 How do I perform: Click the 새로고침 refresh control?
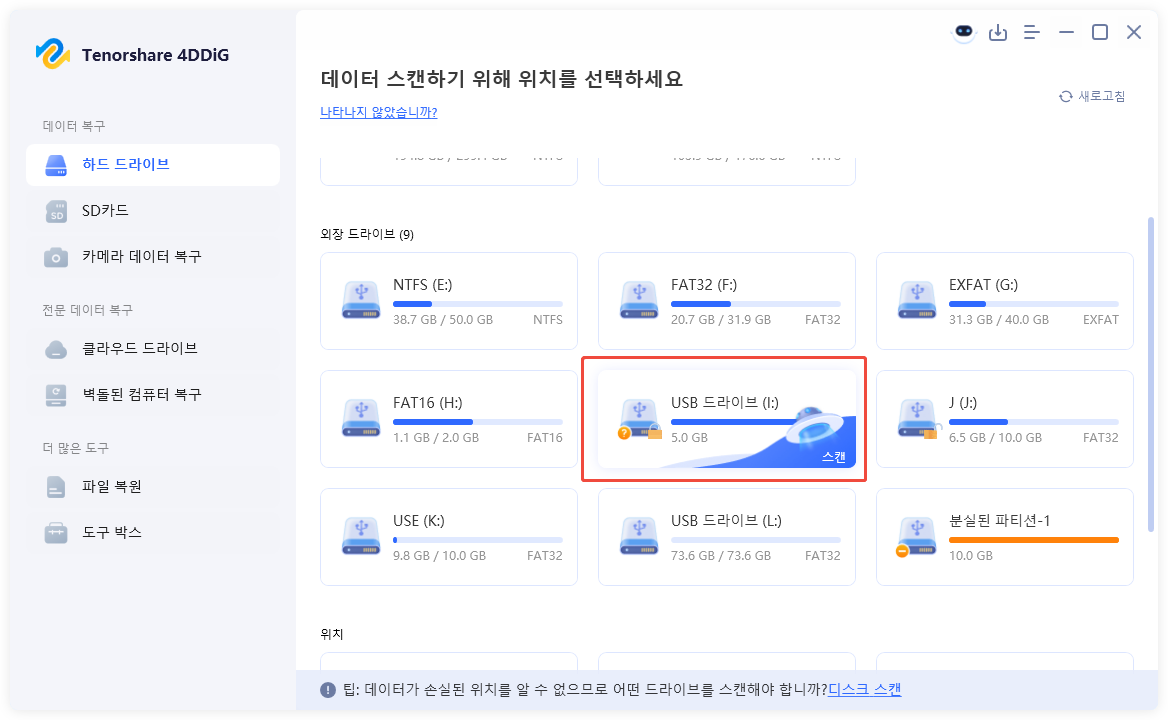point(1090,96)
